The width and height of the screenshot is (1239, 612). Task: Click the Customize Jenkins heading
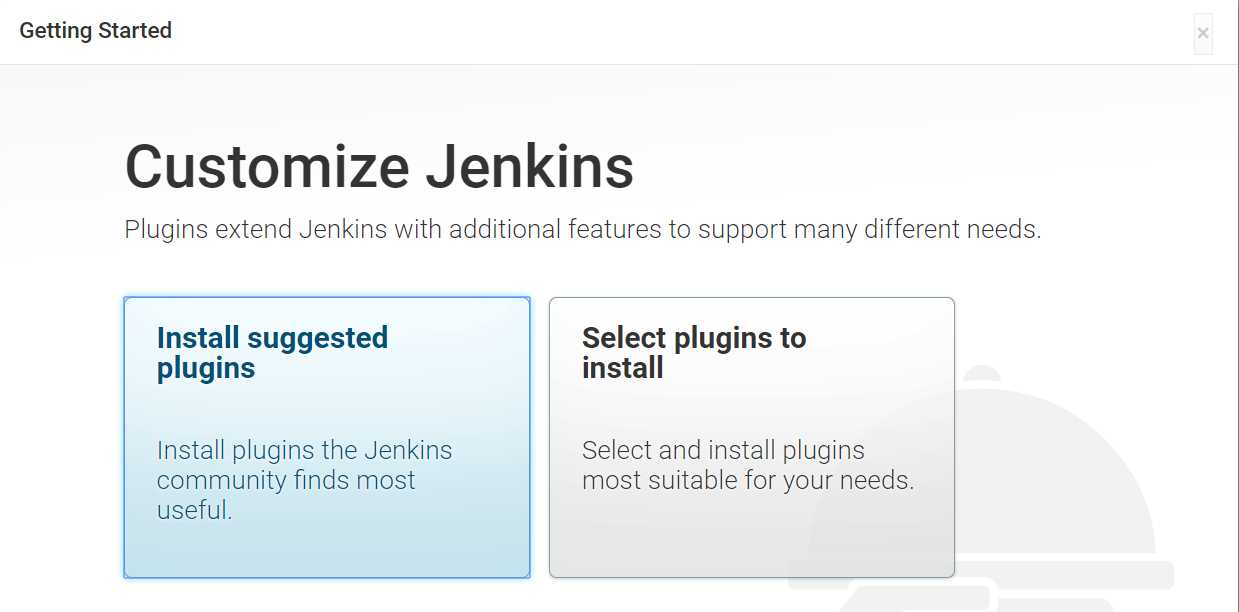(379, 166)
